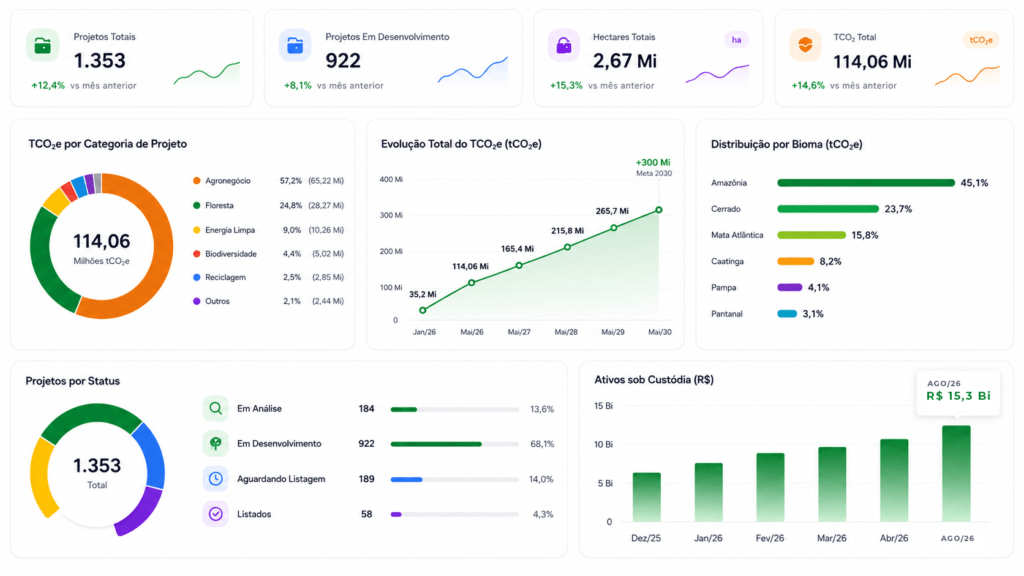The image size is (1024, 576).
Task: Click the Em Desenvolvimento progress bar
Action: pyautogui.click(x=455, y=444)
